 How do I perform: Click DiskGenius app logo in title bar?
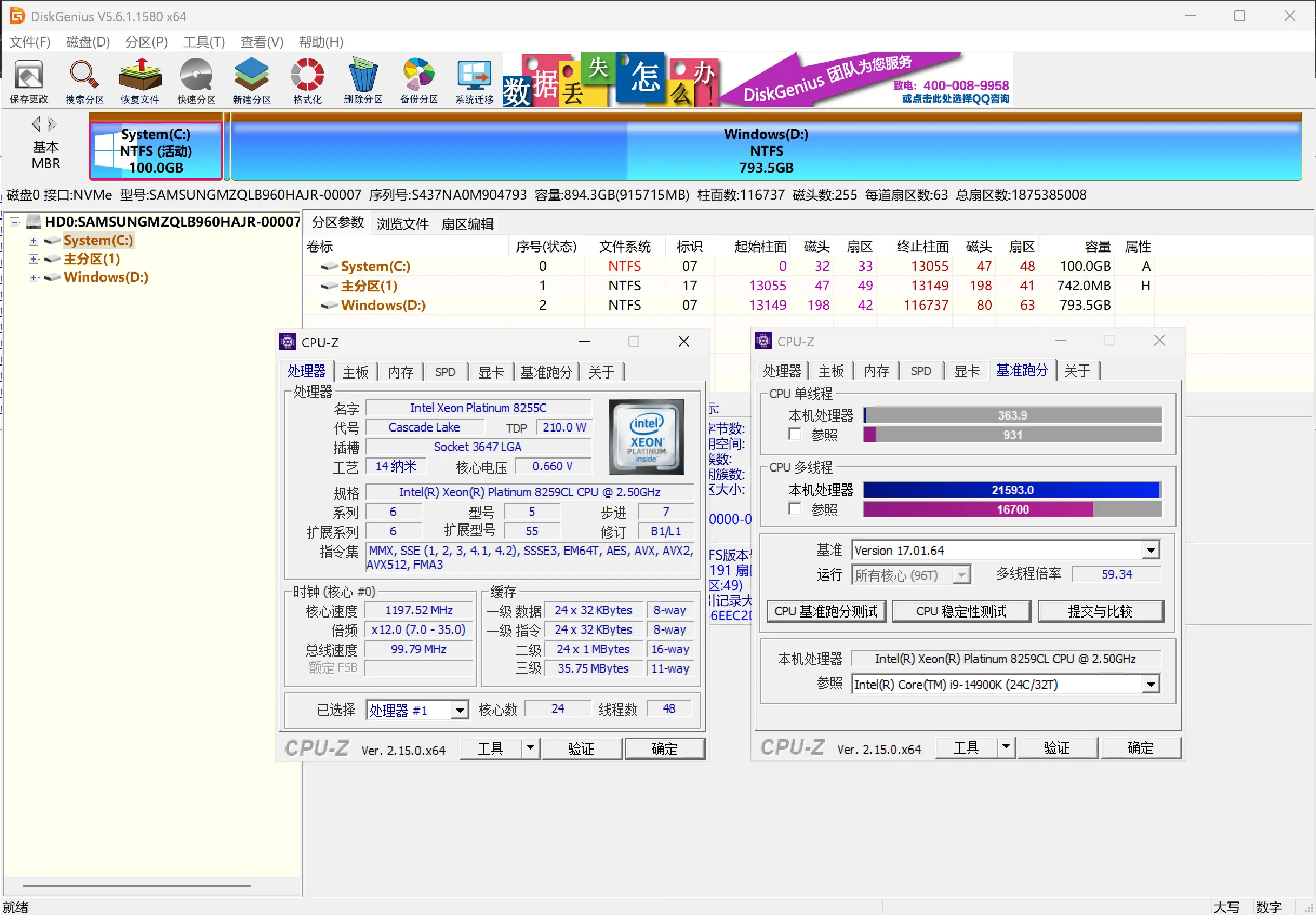[17, 16]
